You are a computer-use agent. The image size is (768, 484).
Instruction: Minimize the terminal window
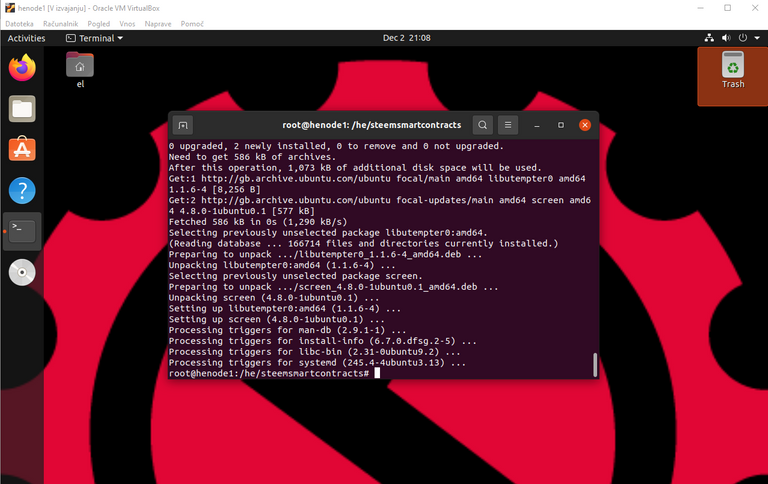point(537,125)
